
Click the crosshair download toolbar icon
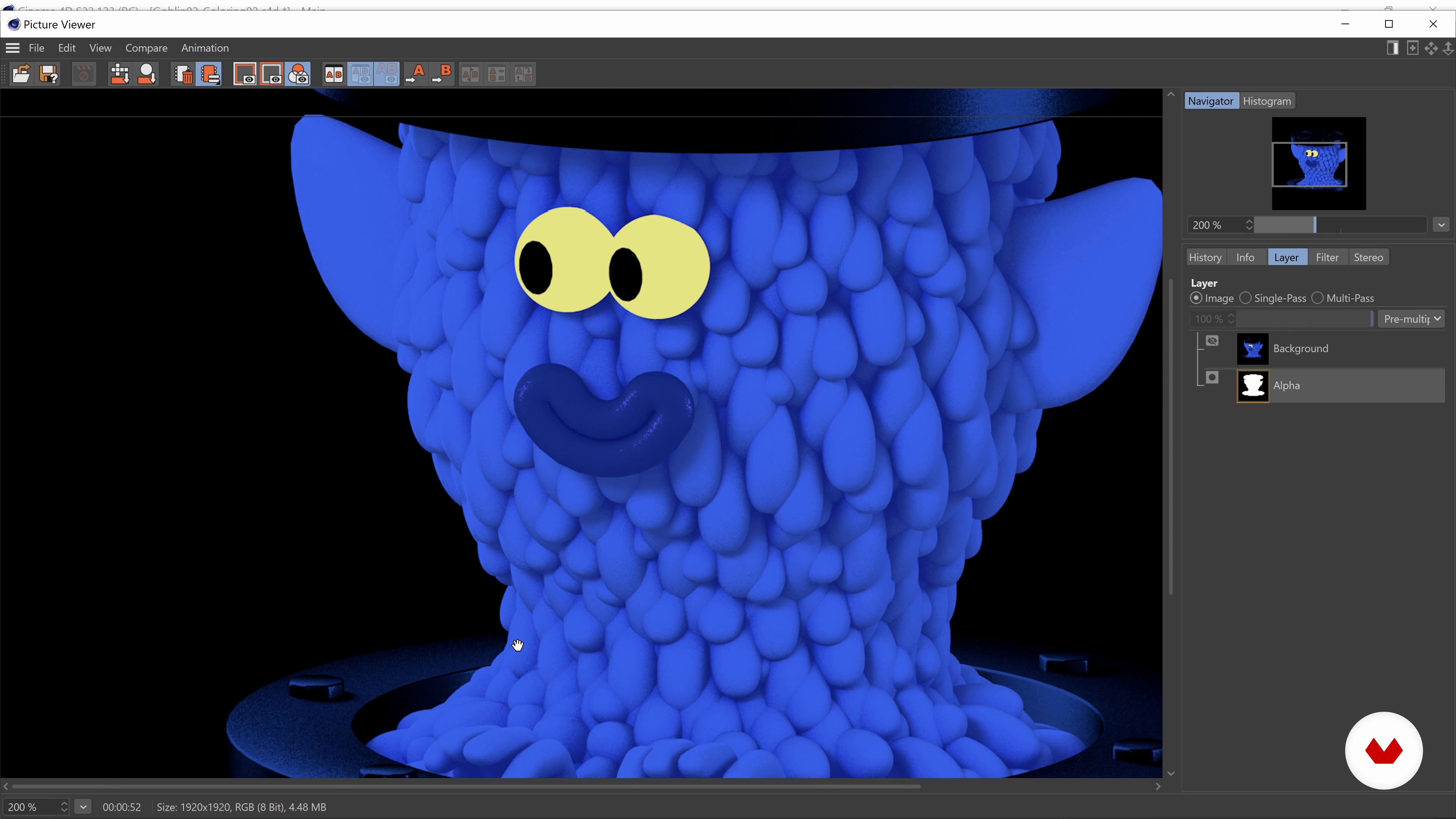(x=119, y=75)
